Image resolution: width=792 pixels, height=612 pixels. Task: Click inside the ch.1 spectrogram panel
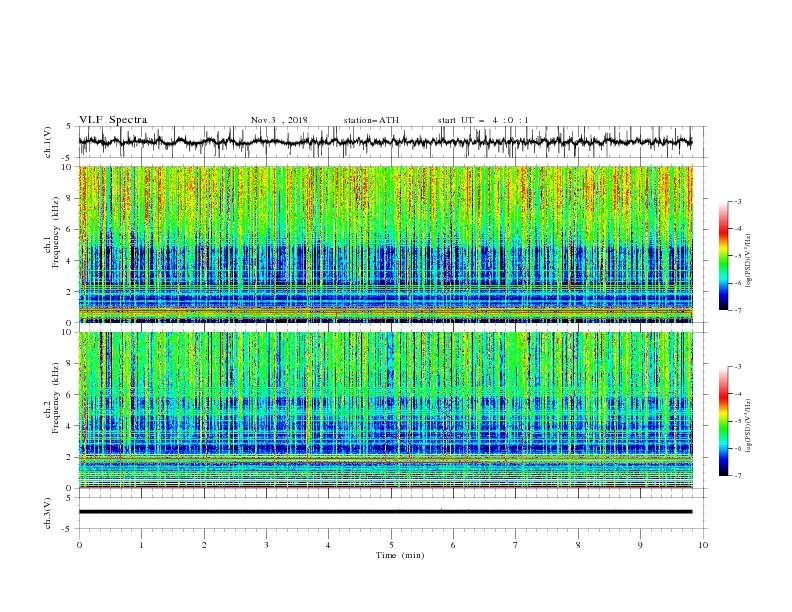(x=385, y=244)
